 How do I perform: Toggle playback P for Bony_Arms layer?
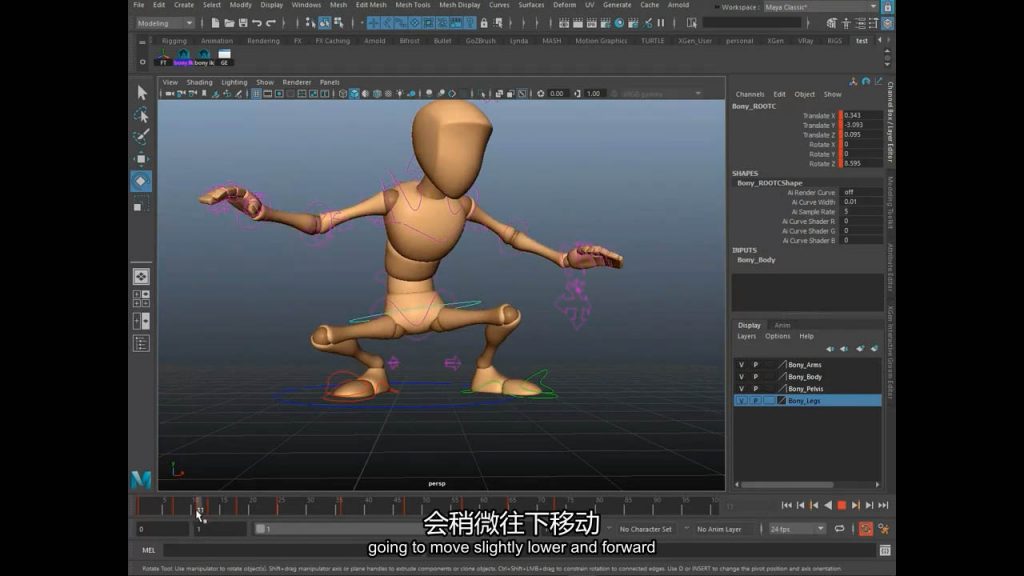point(756,365)
